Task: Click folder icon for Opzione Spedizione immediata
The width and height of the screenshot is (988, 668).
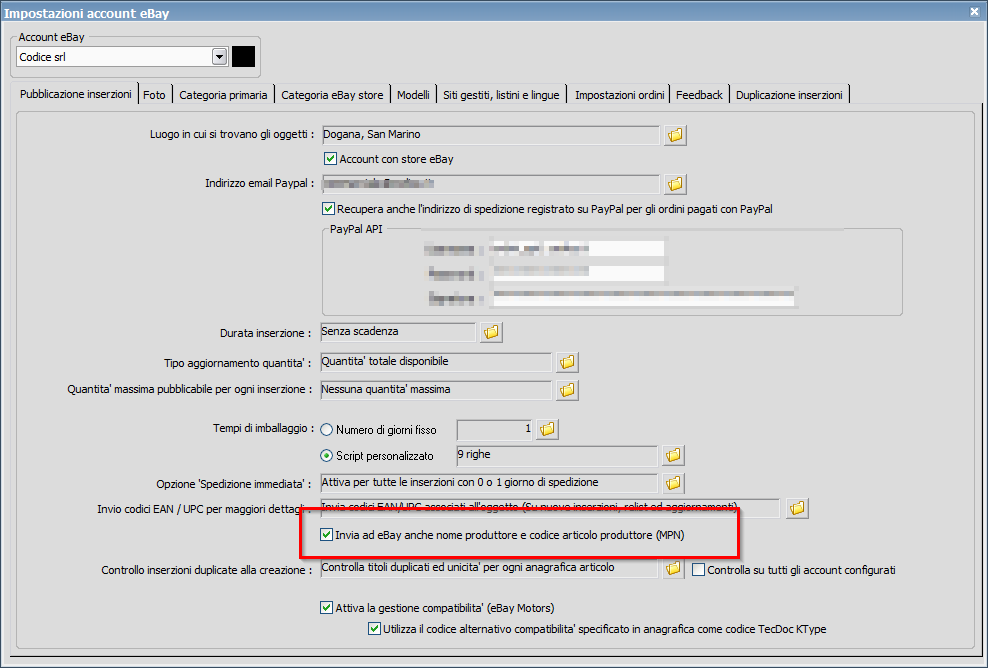Action: coord(673,483)
